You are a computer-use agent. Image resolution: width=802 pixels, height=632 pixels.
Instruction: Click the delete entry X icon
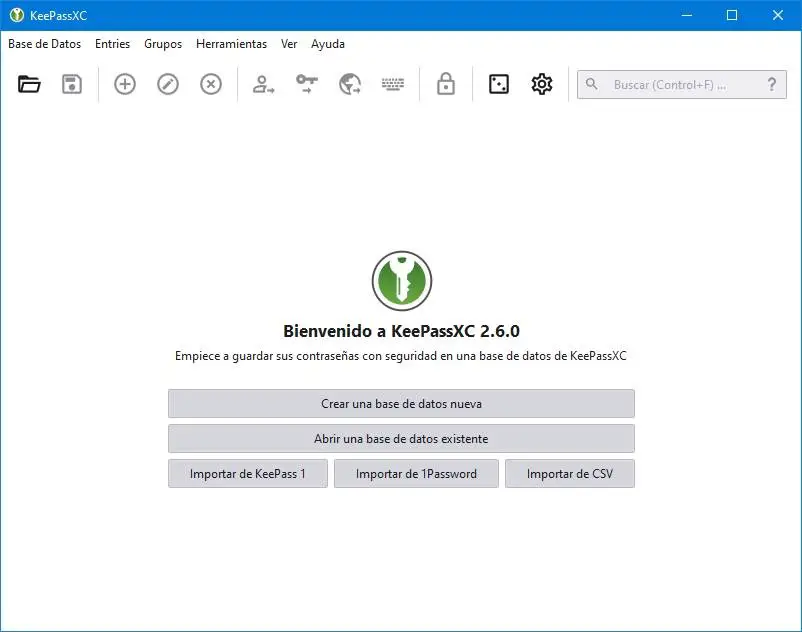point(211,84)
